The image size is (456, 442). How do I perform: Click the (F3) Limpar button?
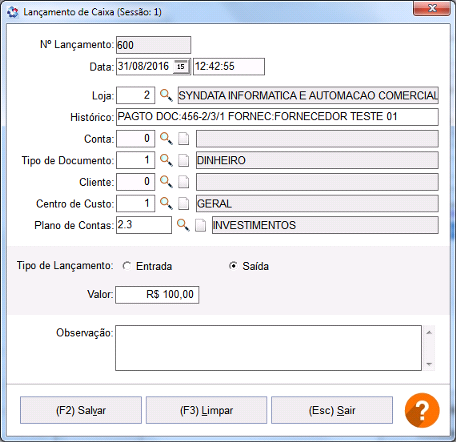pyautogui.click(x=206, y=410)
